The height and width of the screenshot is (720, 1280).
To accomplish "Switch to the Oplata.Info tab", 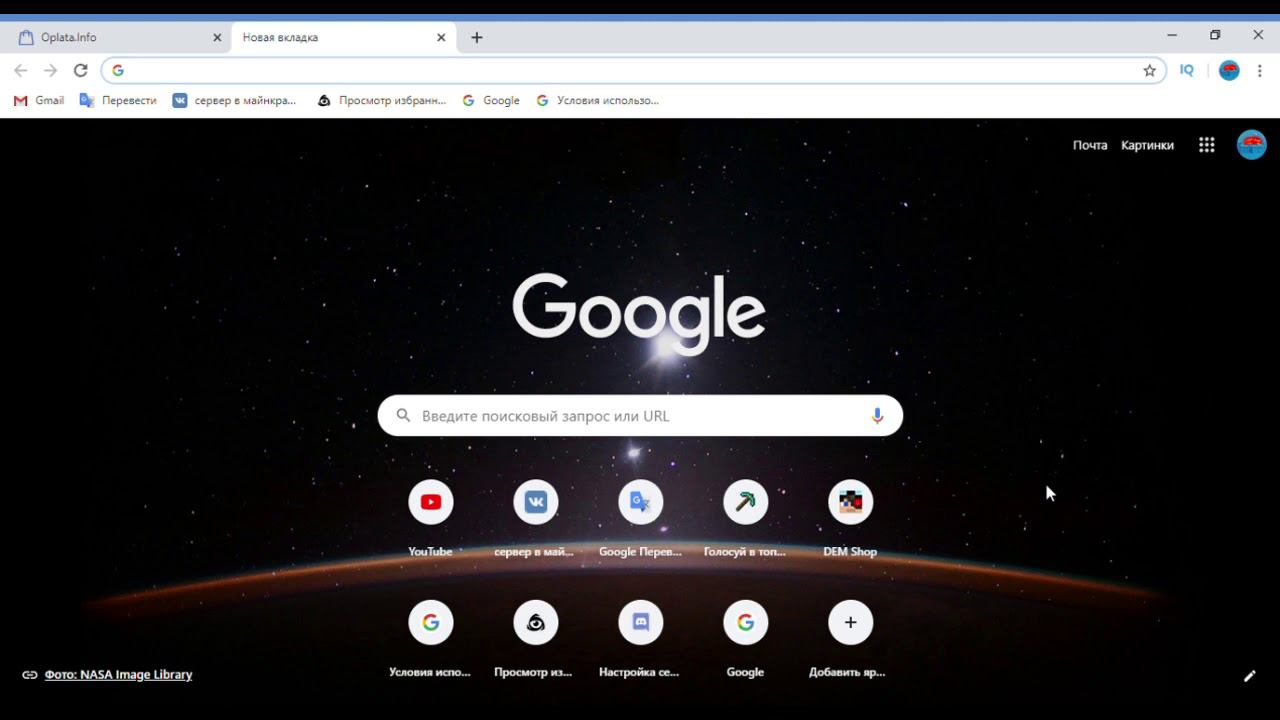I will point(117,38).
